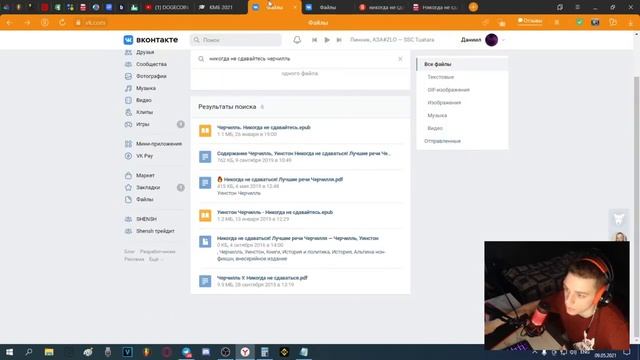The image size is (640, 360).
Task: Select Все файлы filter
Action: click(462, 64)
